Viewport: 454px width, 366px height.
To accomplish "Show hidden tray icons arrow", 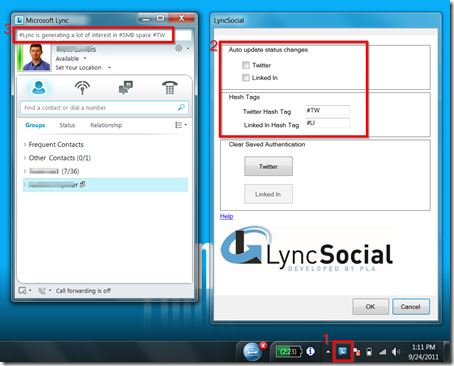I will tap(328, 352).
